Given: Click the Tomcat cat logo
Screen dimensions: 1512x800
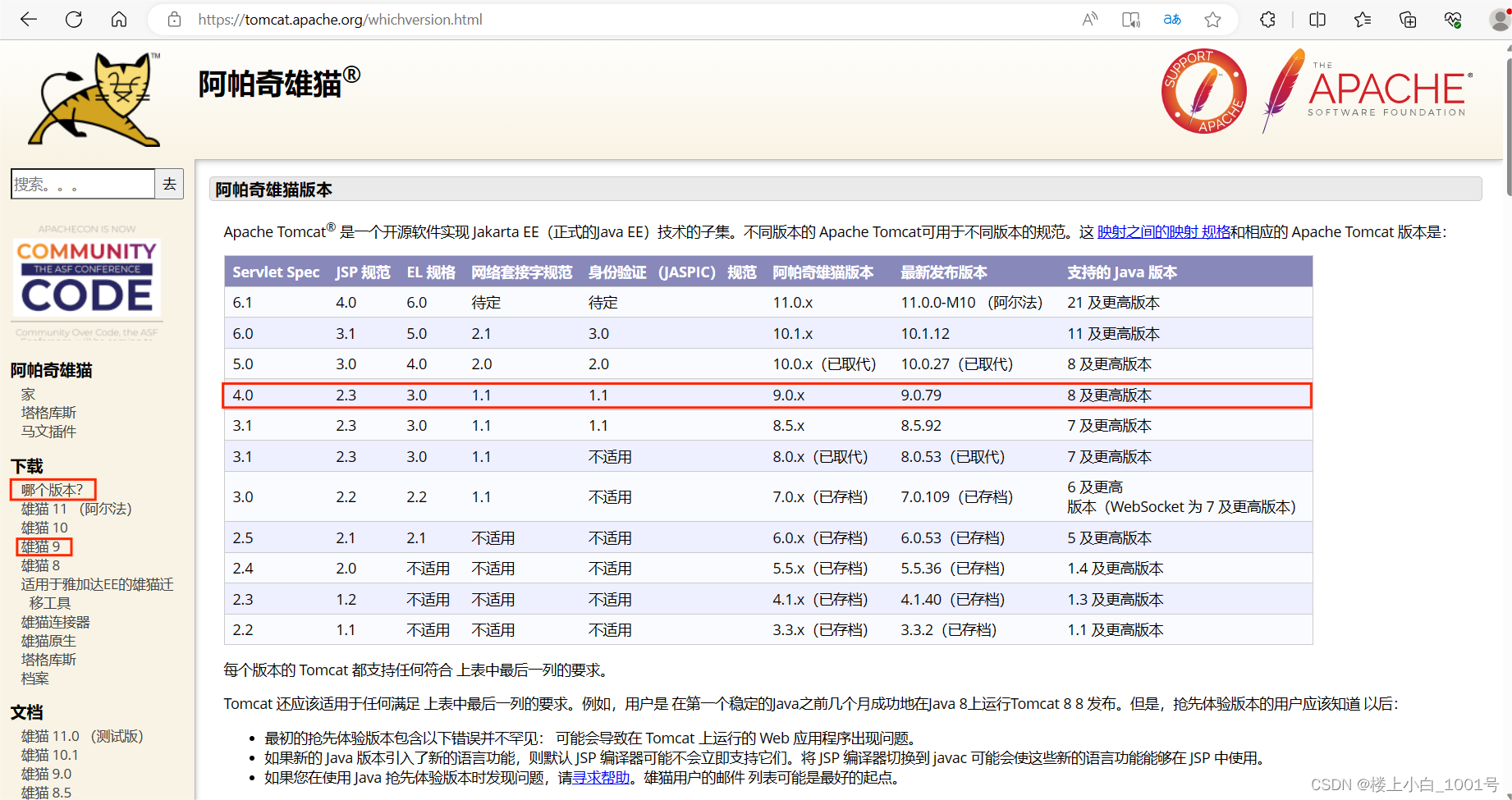Looking at the screenshot, I should [x=94, y=99].
